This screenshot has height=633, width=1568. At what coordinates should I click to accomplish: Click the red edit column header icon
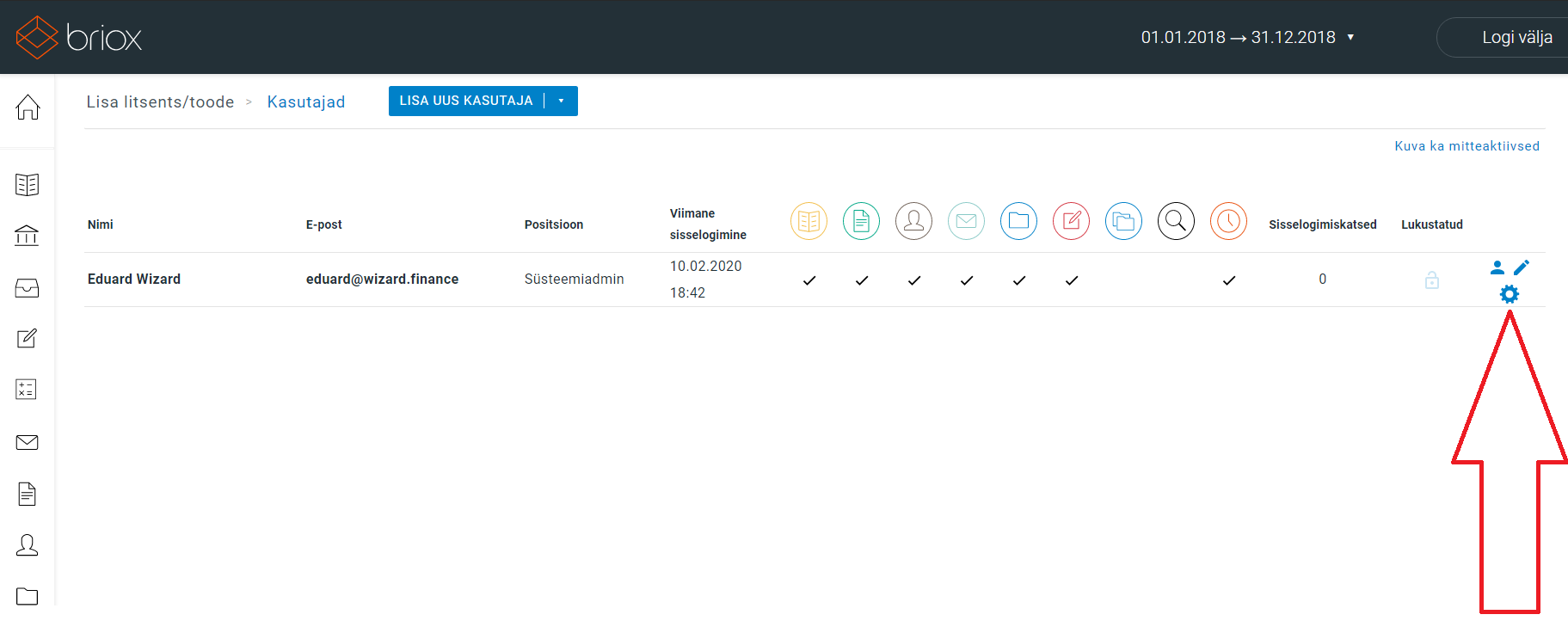(x=1071, y=222)
